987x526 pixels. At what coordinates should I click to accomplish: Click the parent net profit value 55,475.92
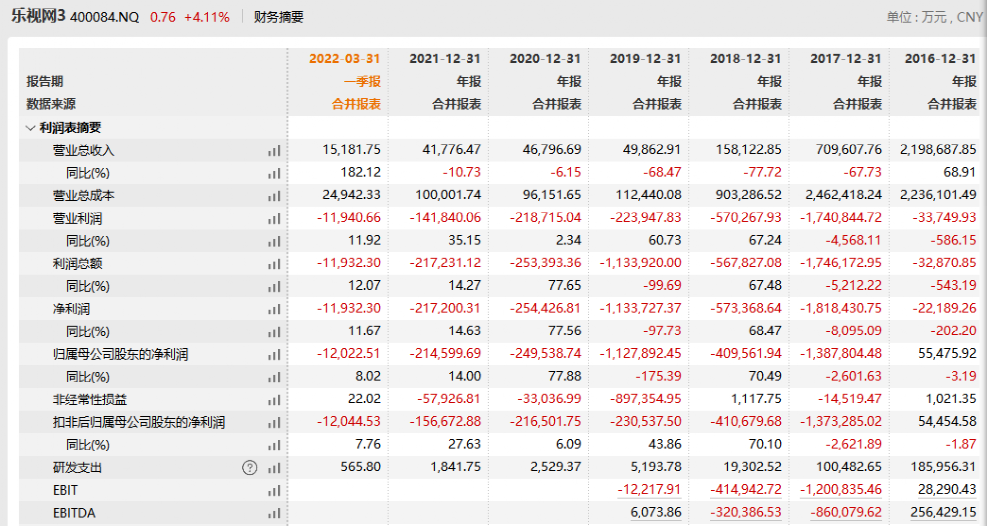coord(947,354)
